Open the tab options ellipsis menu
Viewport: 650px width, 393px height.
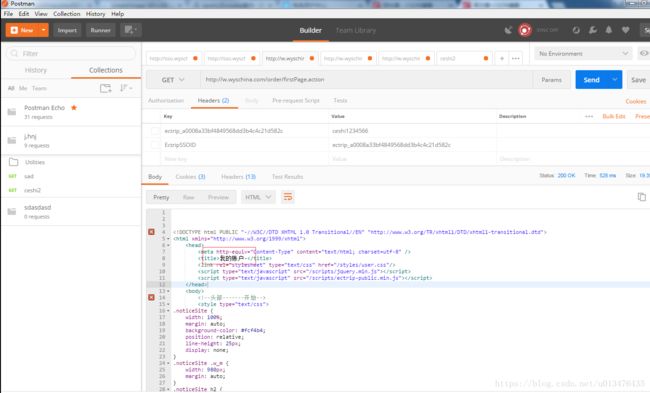[x=516, y=58]
